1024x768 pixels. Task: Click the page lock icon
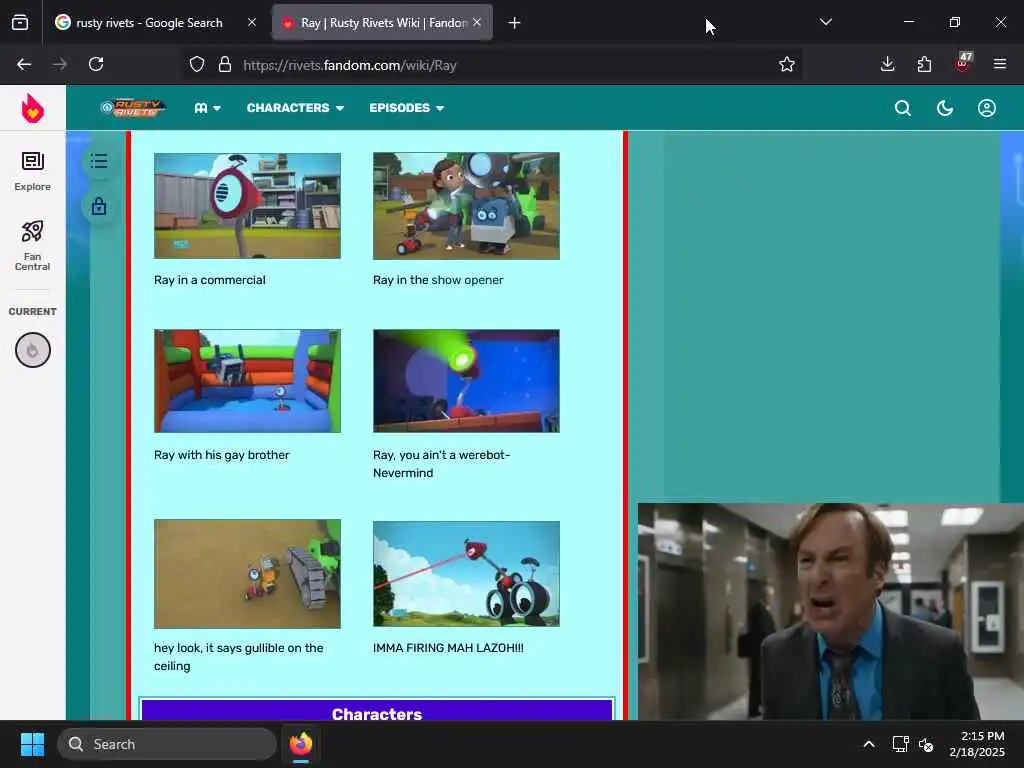(99, 206)
